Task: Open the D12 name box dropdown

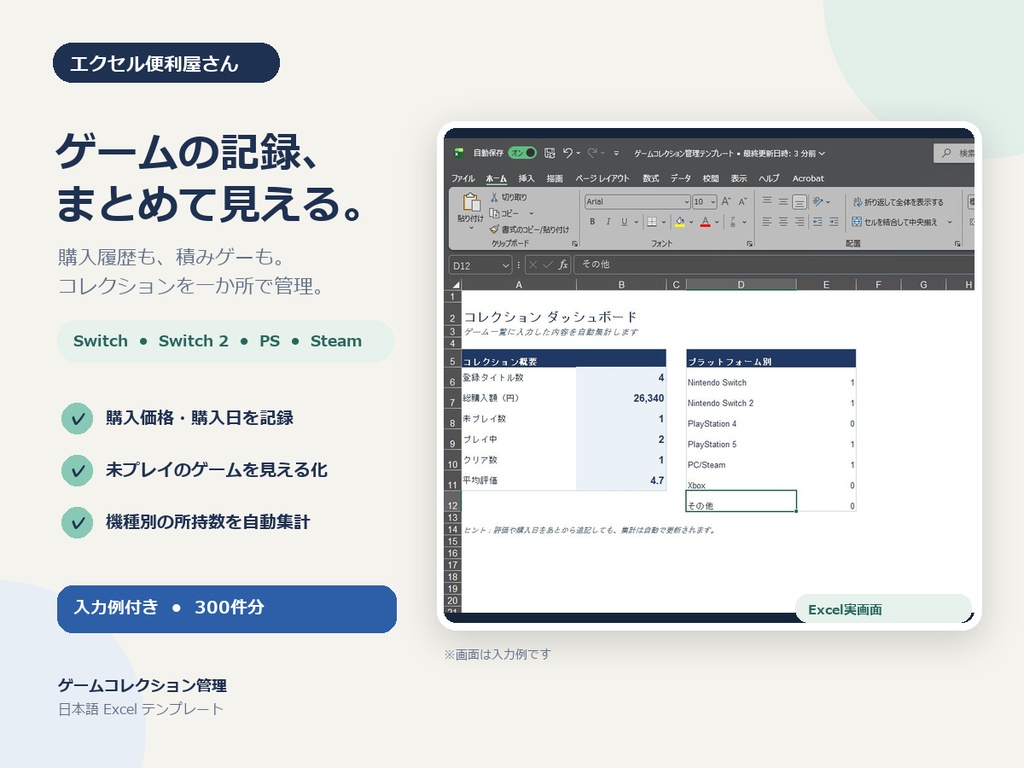Action: pos(505,265)
